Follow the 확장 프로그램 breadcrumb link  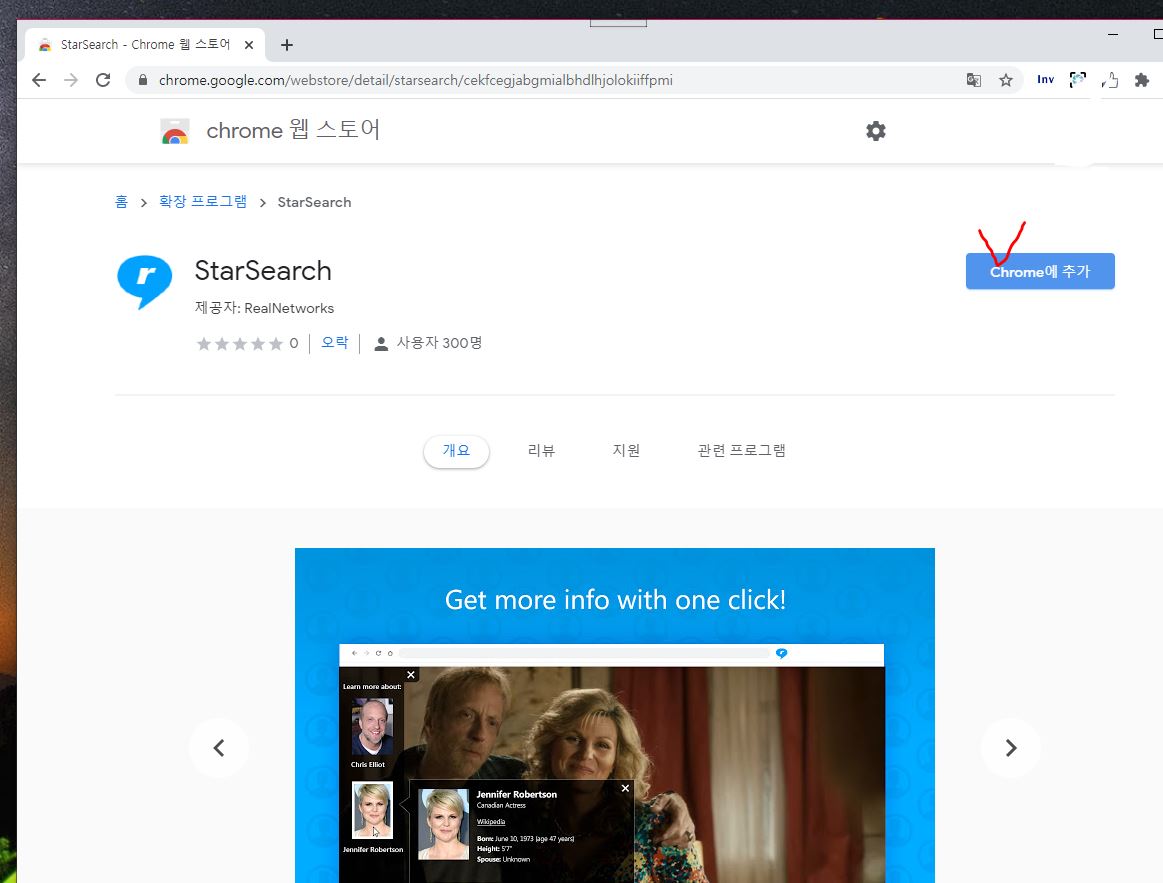[203, 202]
